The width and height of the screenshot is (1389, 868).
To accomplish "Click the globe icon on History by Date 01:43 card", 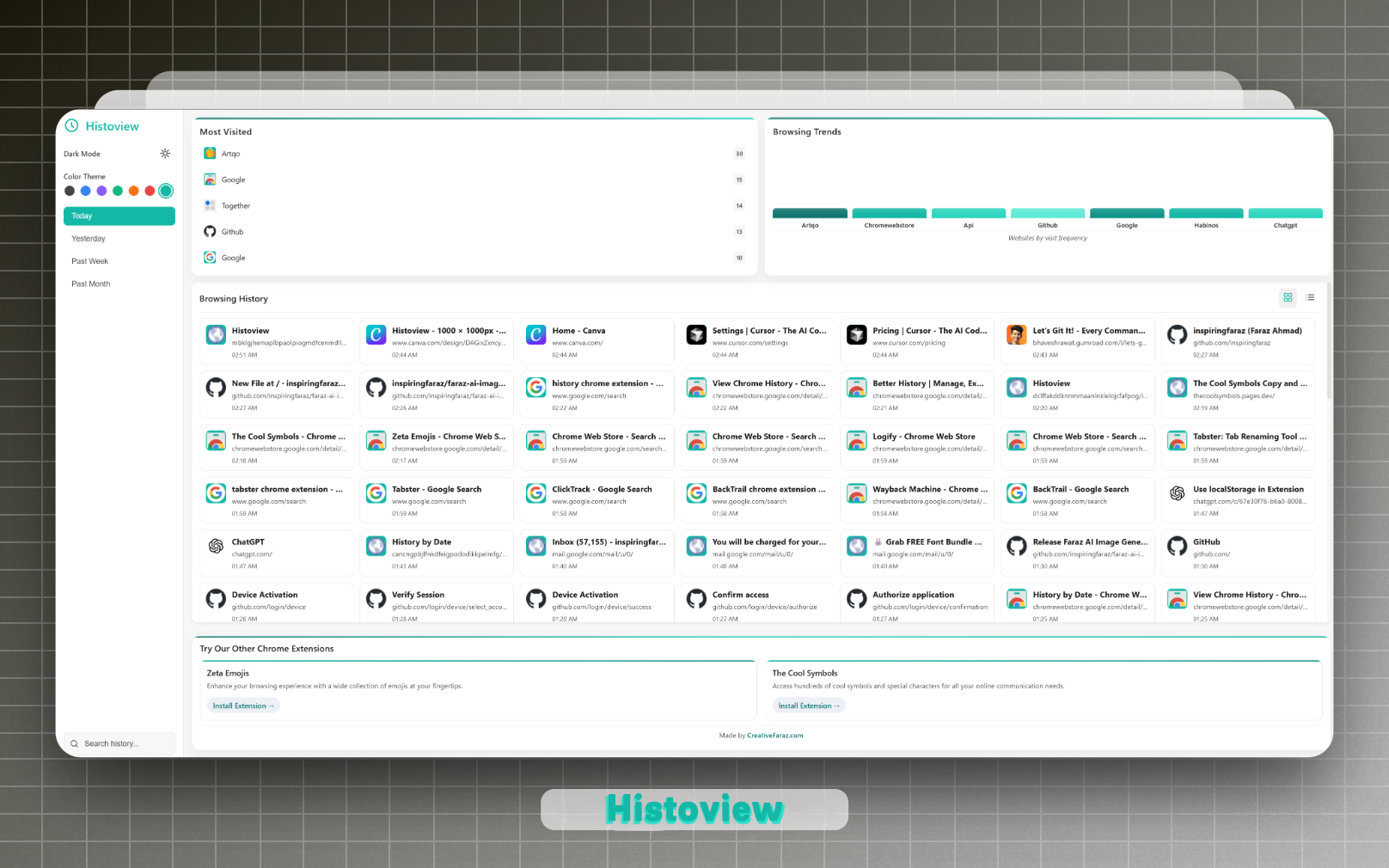I will coord(376,546).
